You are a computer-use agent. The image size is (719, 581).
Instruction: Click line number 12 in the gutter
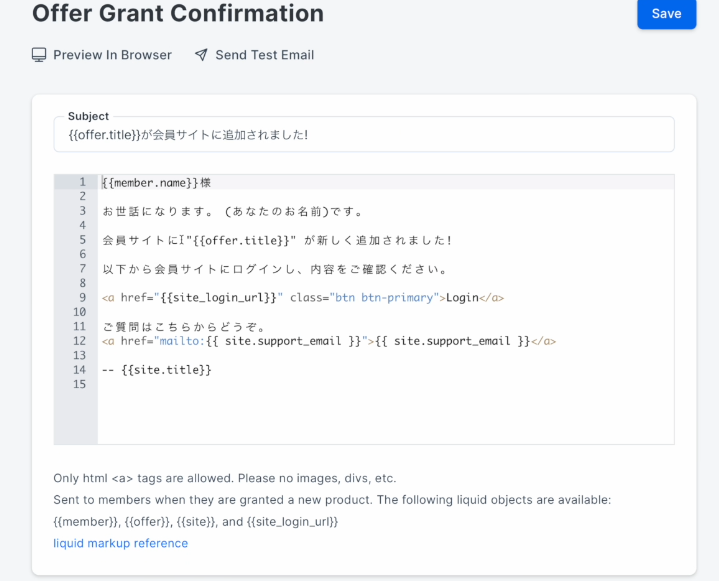coord(79,341)
